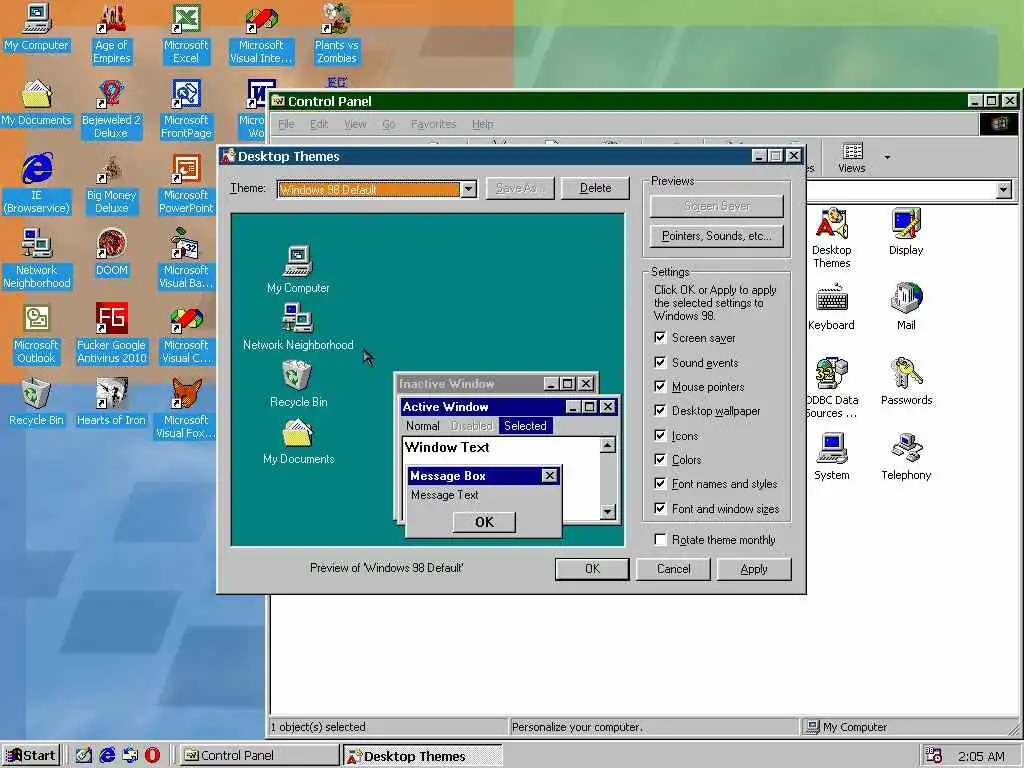
Task: Click the task scheduler tray icon
Action: click(934, 756)
